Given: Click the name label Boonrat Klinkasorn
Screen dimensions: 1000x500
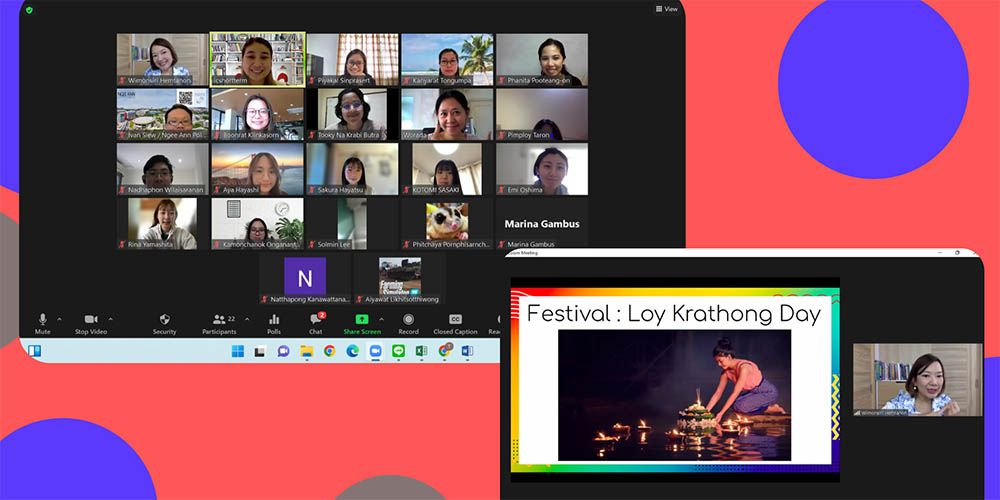Looking at the screenshot, I should tap(249, 135).
